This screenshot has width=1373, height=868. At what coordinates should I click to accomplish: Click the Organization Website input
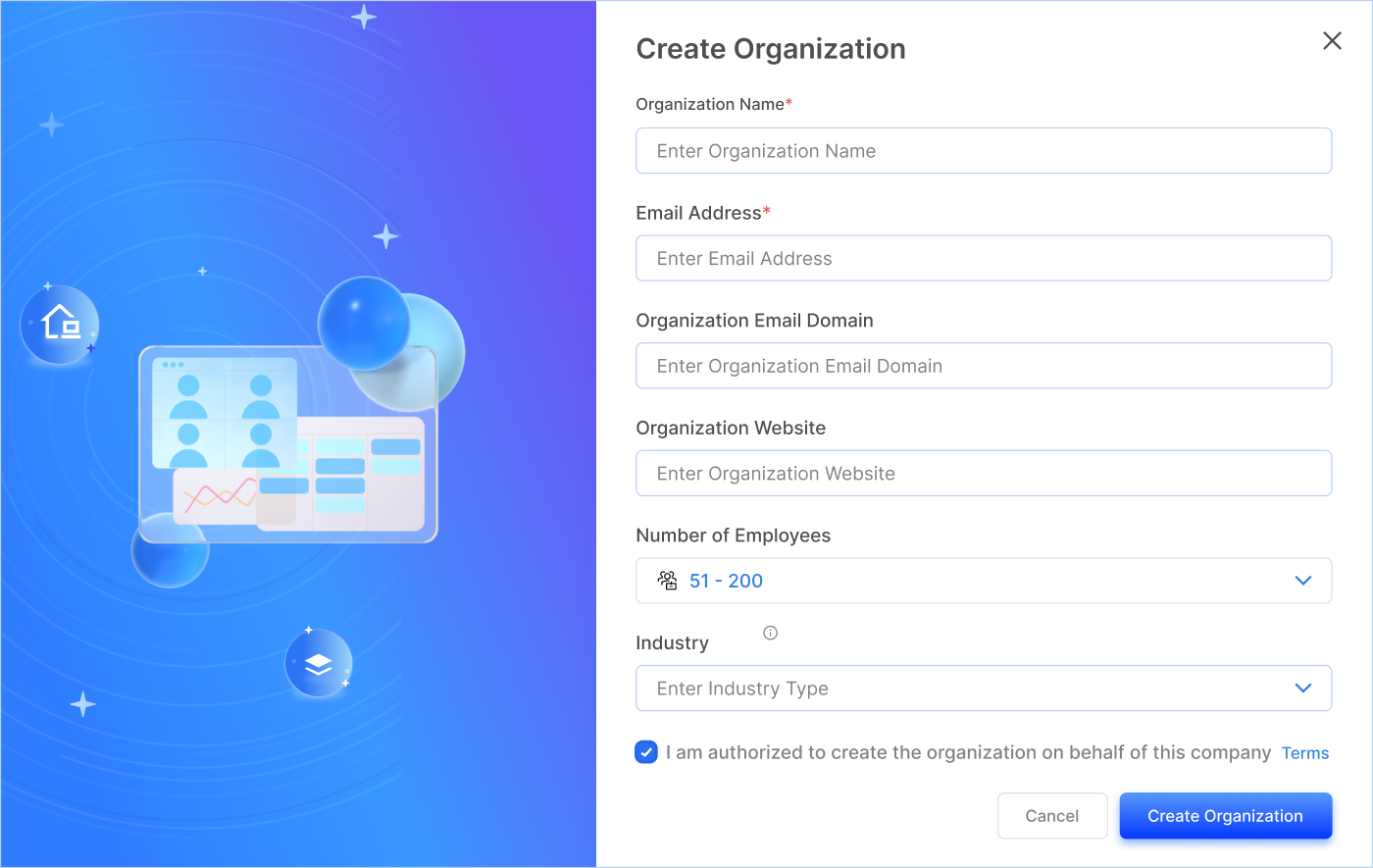point(983,474)
